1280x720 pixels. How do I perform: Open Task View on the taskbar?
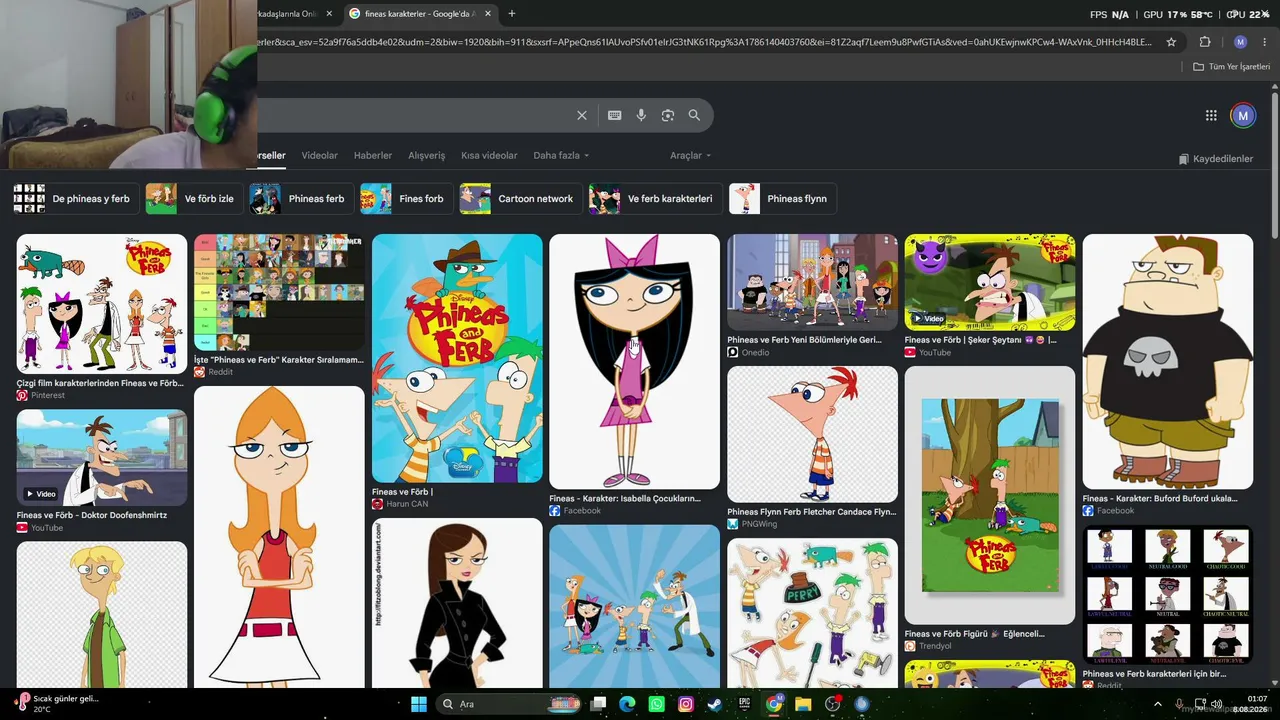point(598,704)
